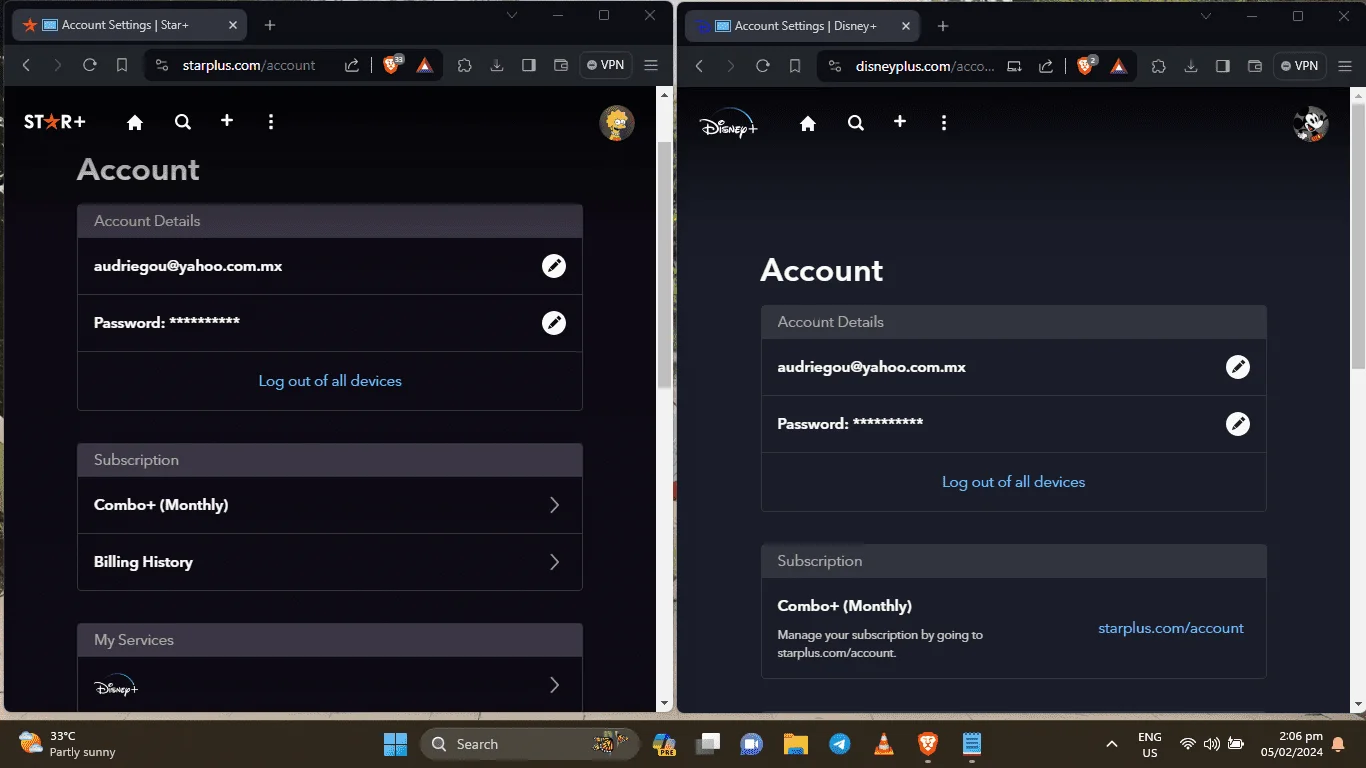Select Account Settings | Star+ tab

pyautogui.click(x=130, y=25)
